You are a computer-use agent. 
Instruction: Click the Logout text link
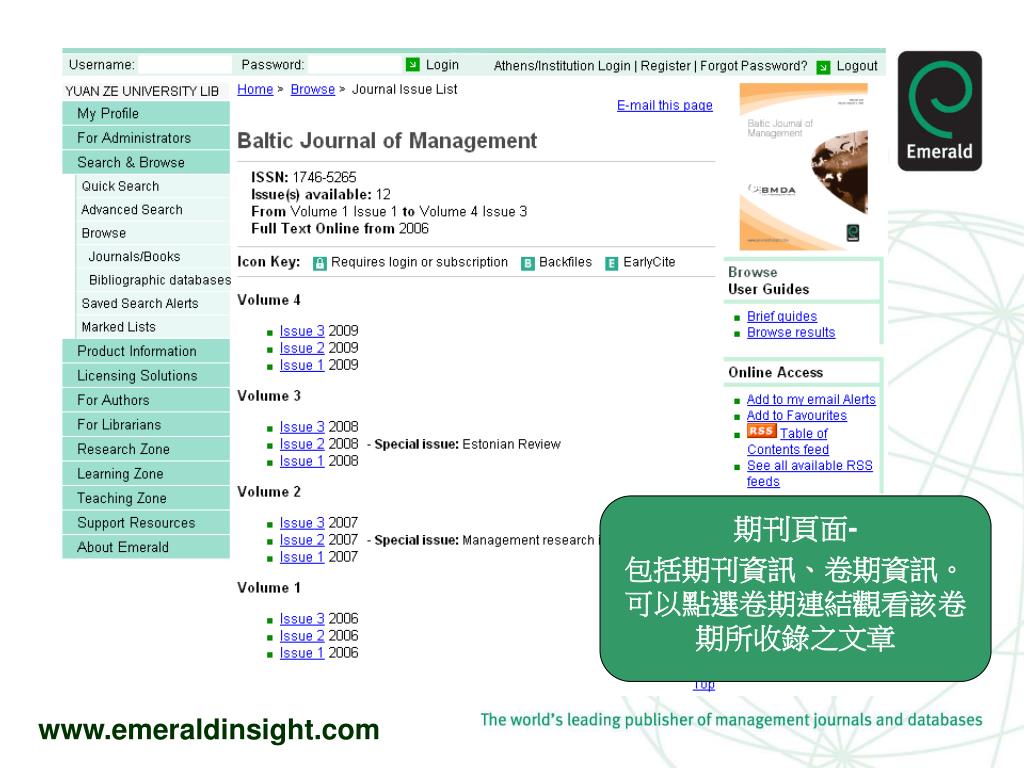click(857, 66)
